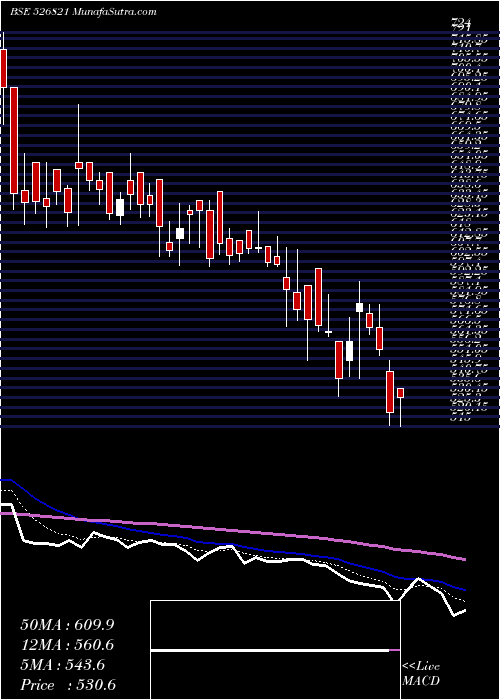Click the 12MA : 560.6 value
The width and height of the screenshot is (500, 700).
(67, 645)
